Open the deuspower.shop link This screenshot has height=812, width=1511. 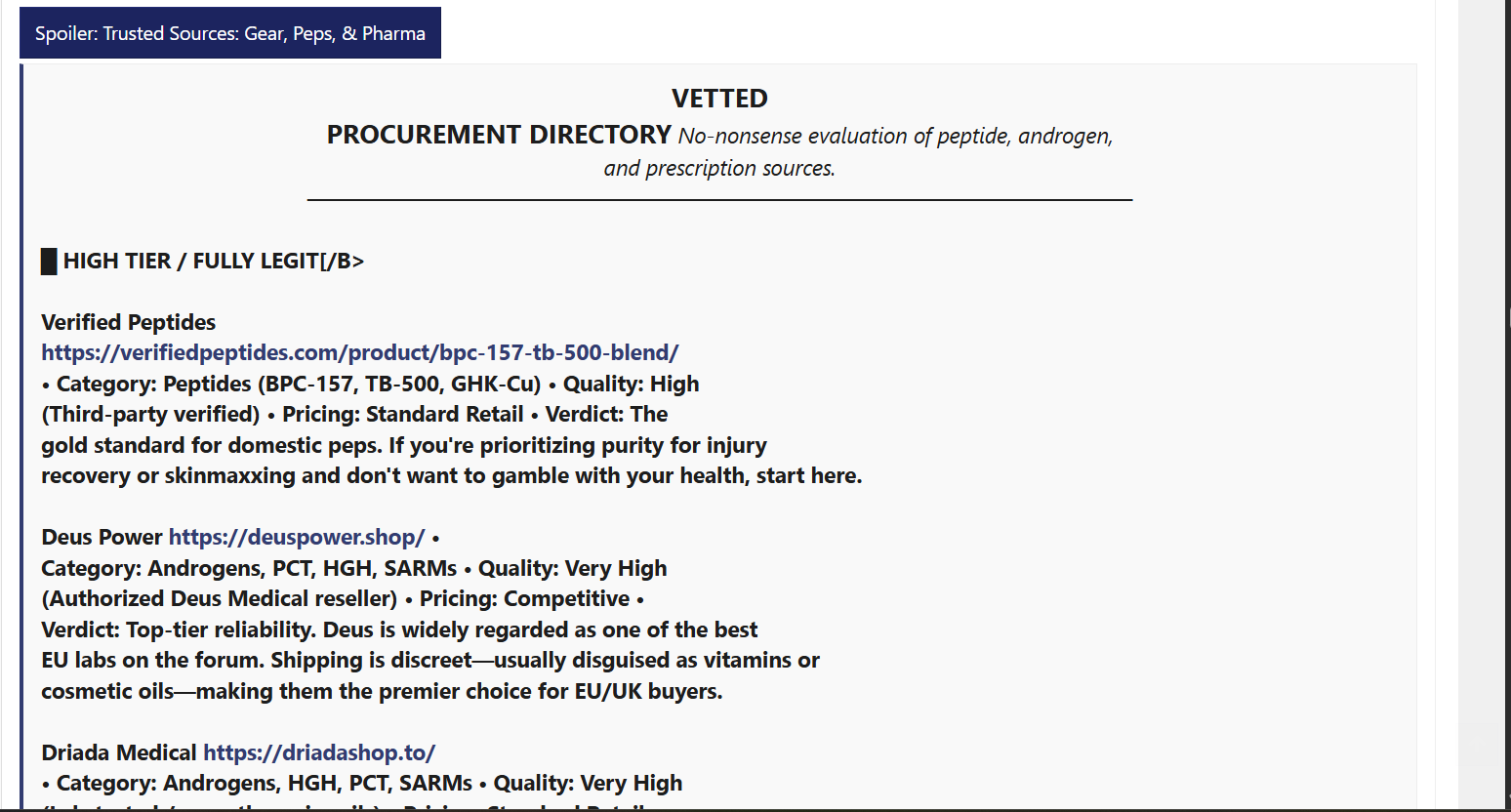297,537
